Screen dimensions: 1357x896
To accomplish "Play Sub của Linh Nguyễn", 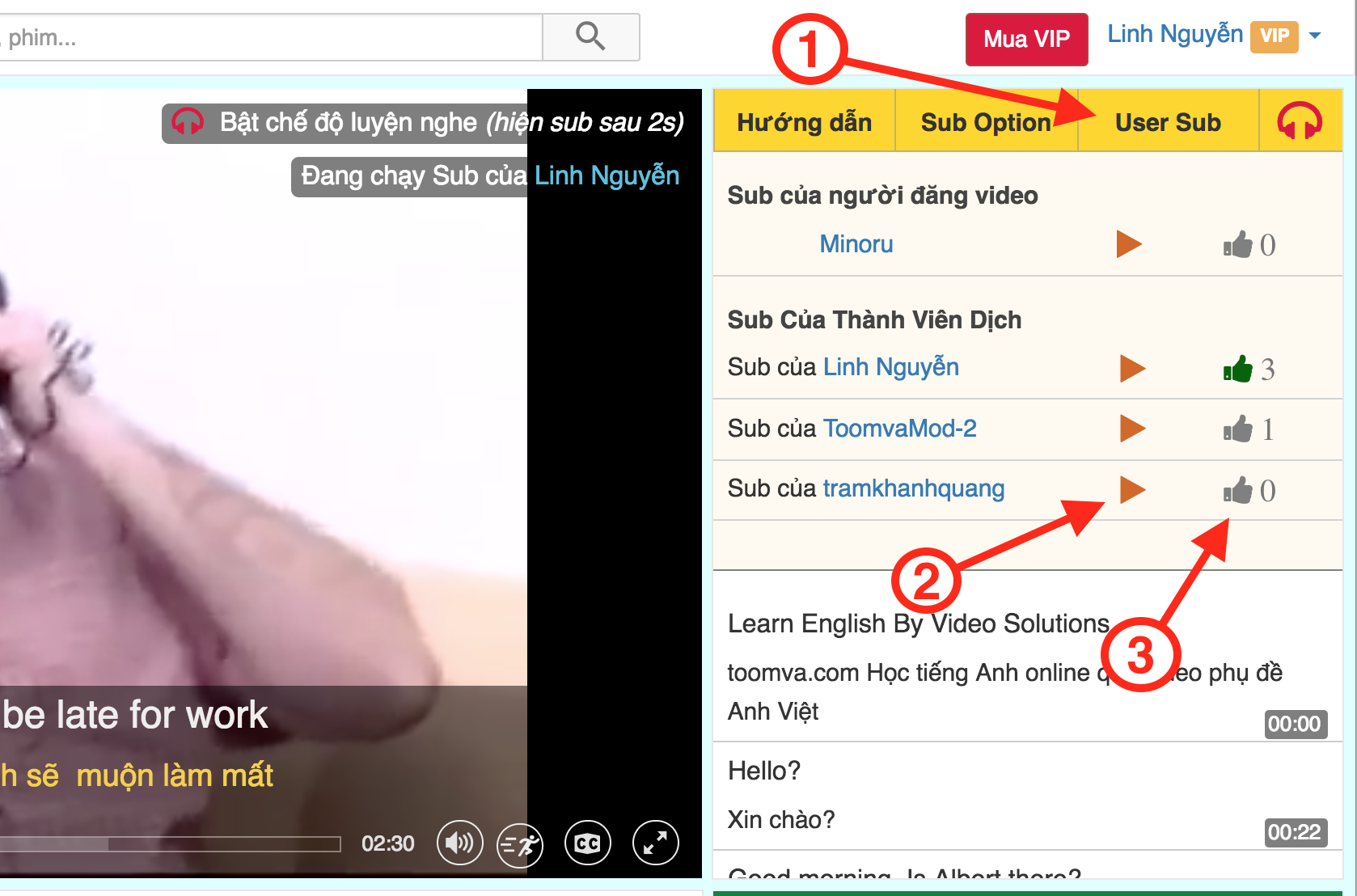I will click(x=1132, y=368).
